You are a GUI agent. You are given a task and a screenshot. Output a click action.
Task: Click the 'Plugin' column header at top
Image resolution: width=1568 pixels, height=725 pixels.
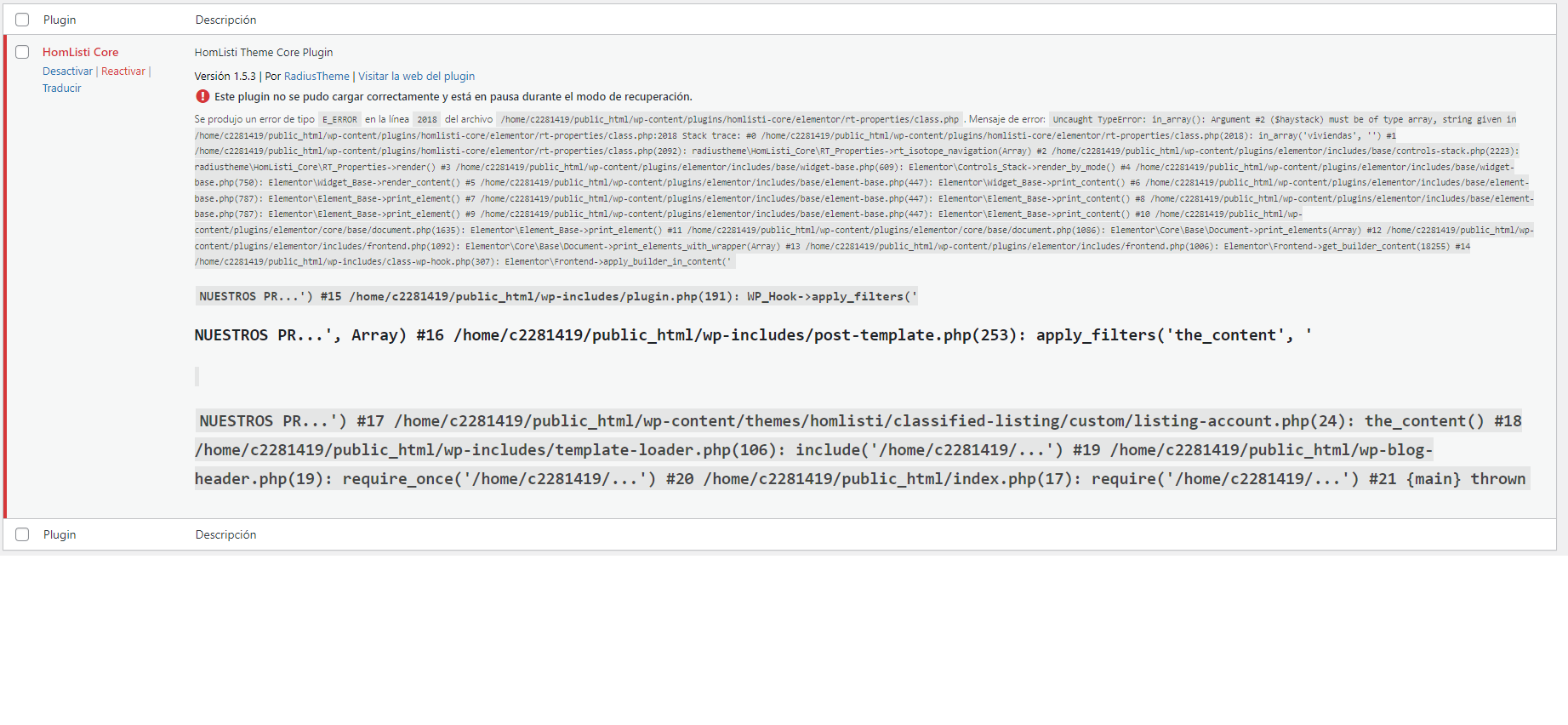(60, 20)
